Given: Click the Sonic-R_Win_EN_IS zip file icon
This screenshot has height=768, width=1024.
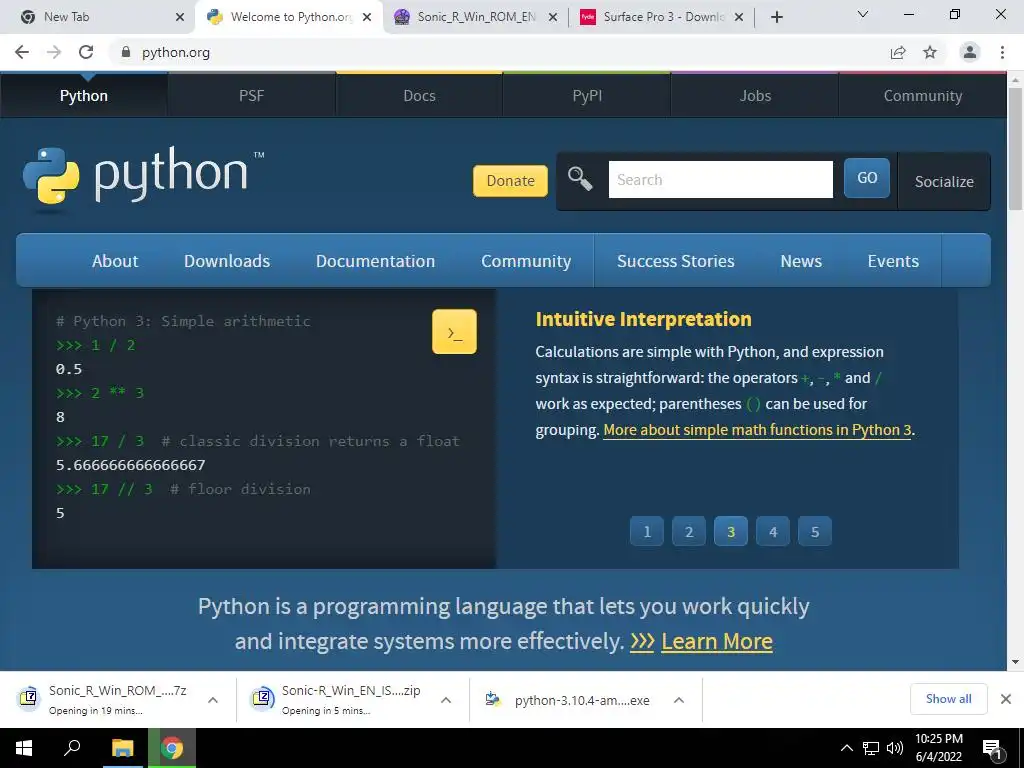Looking at the screenshot, I should [x=261, y=698].
